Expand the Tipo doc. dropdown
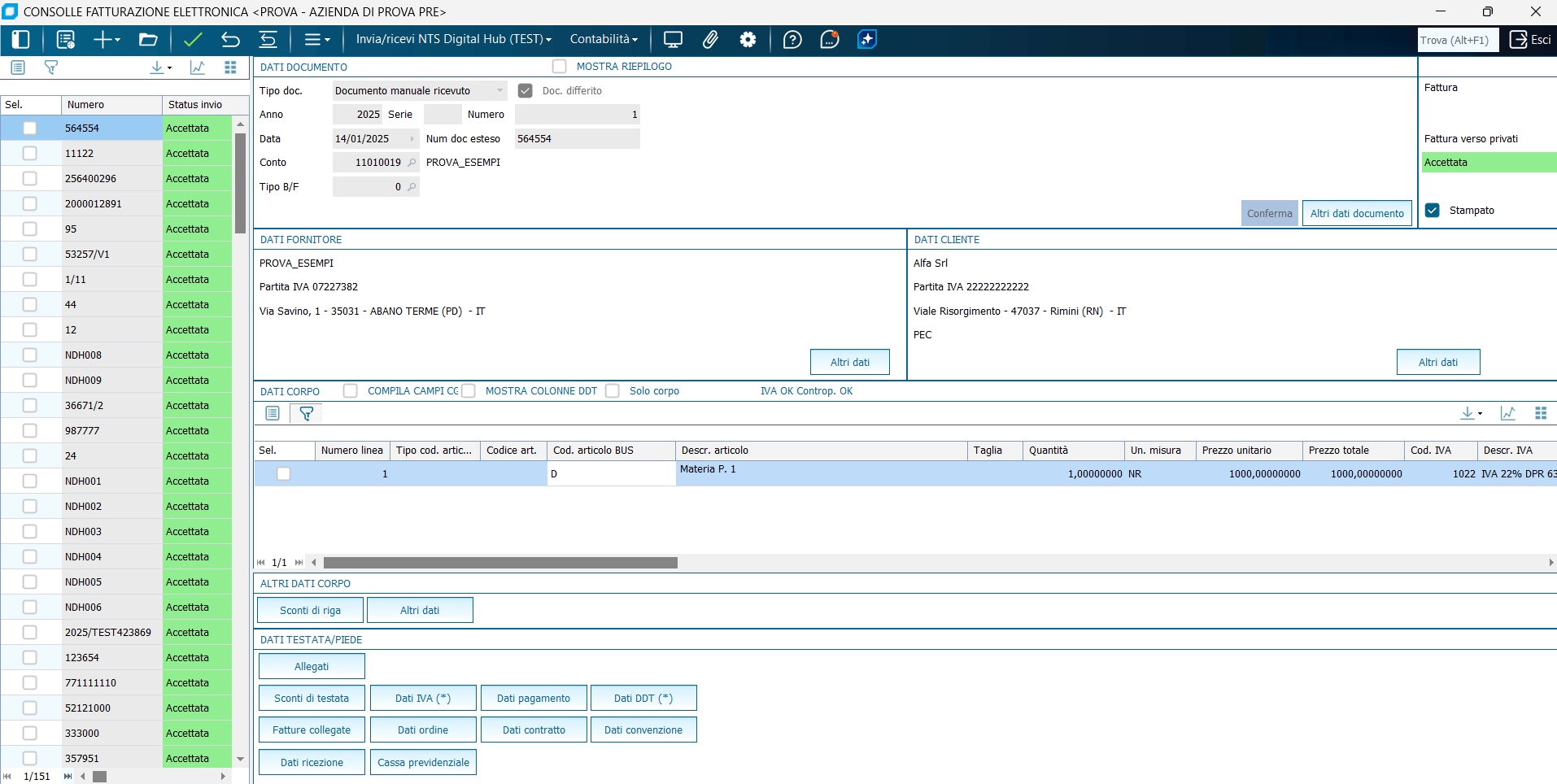The width and height of the screenshot is (1557, 784). pos(499,91)
